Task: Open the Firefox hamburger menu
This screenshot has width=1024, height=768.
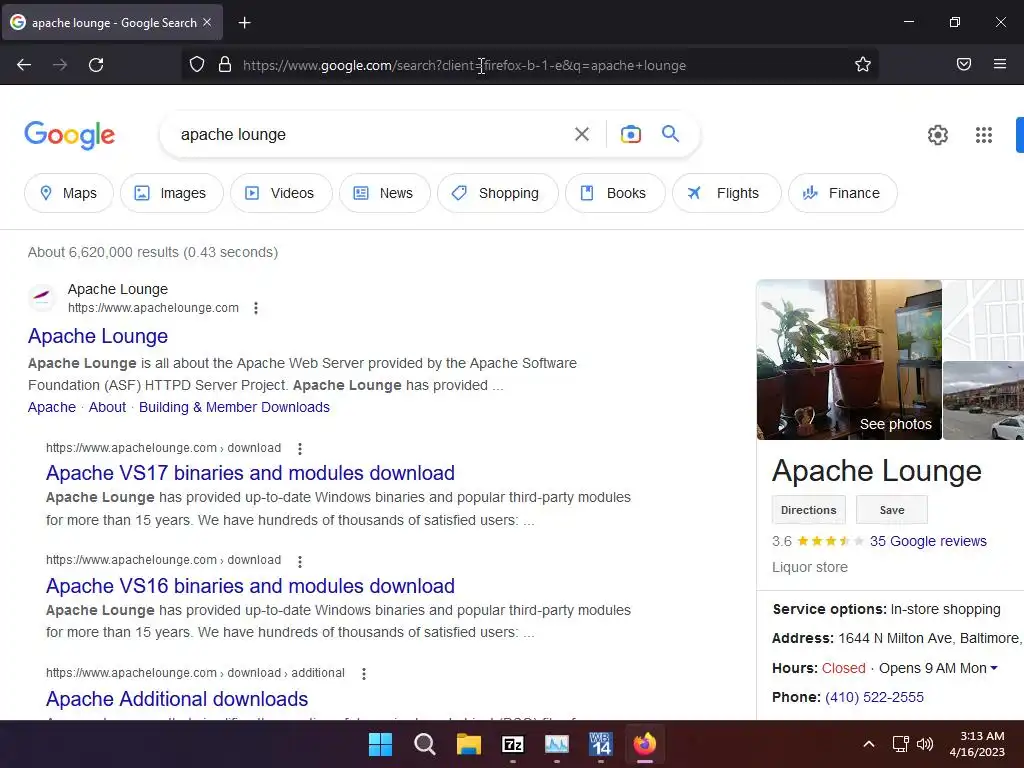Action: point(999,64)
